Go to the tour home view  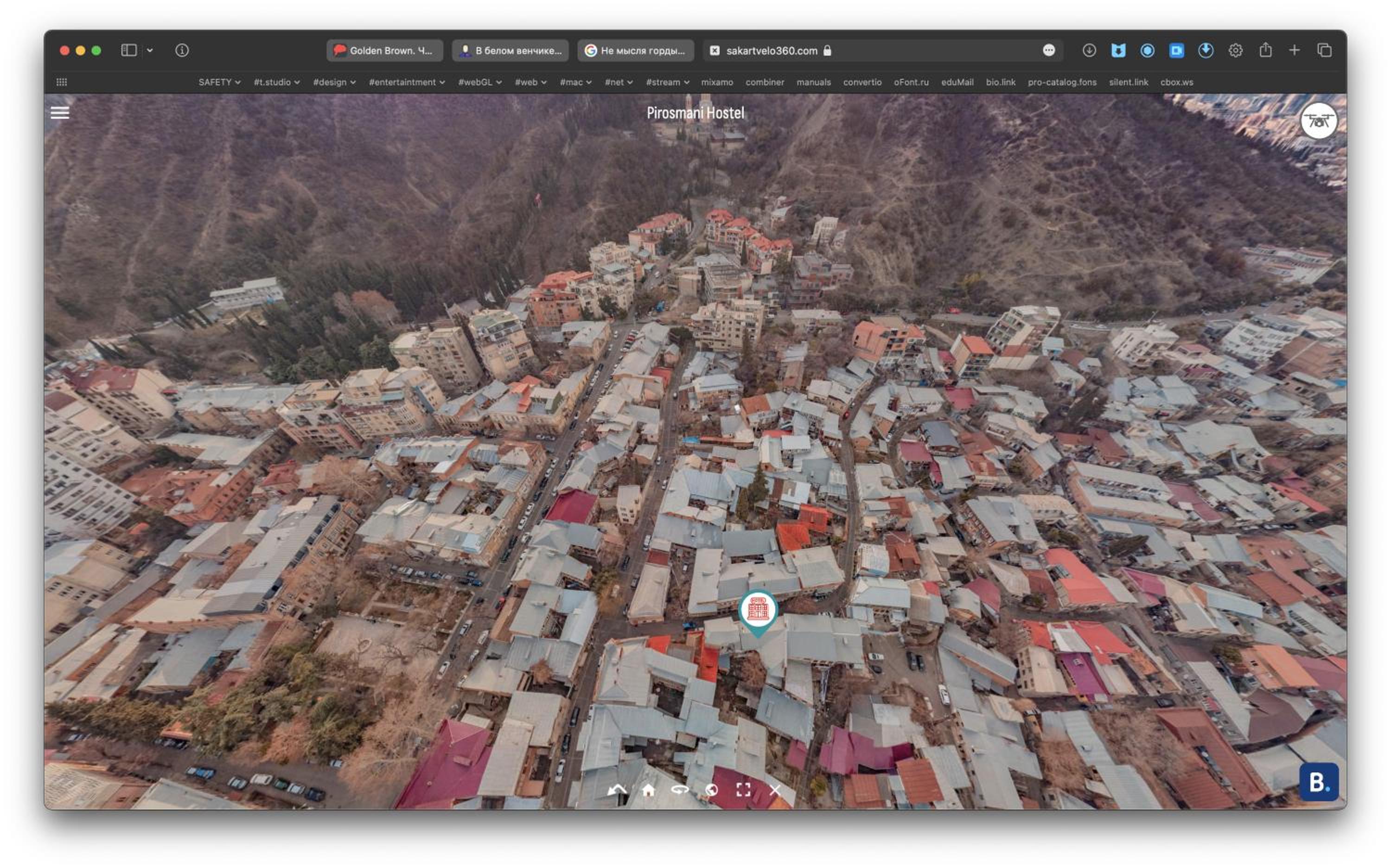(648, 790)
